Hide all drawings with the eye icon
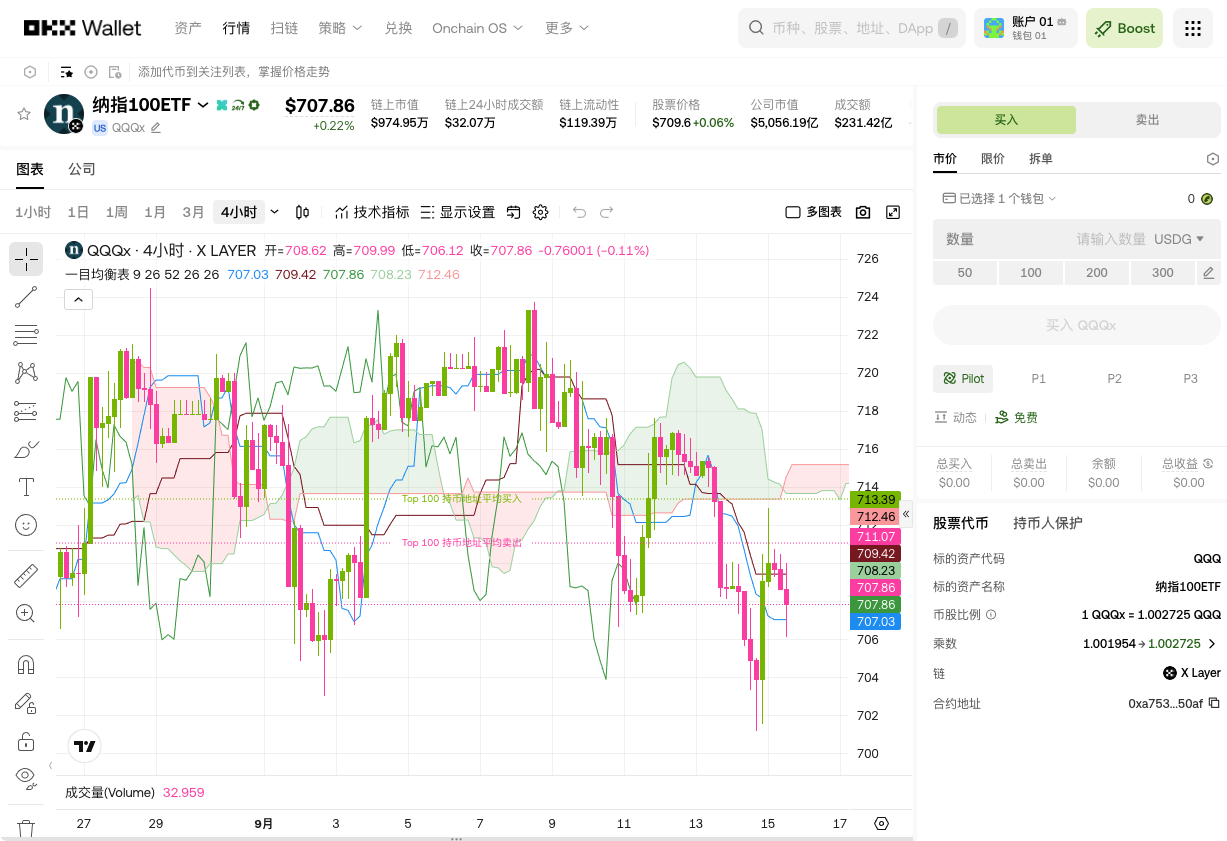This screenshot has height=841, width=1227. 26,777
